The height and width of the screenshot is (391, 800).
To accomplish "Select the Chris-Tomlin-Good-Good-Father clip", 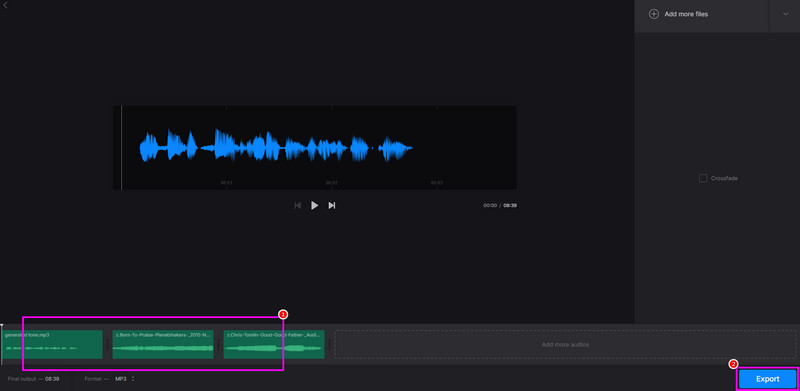I will click(274, 345).
